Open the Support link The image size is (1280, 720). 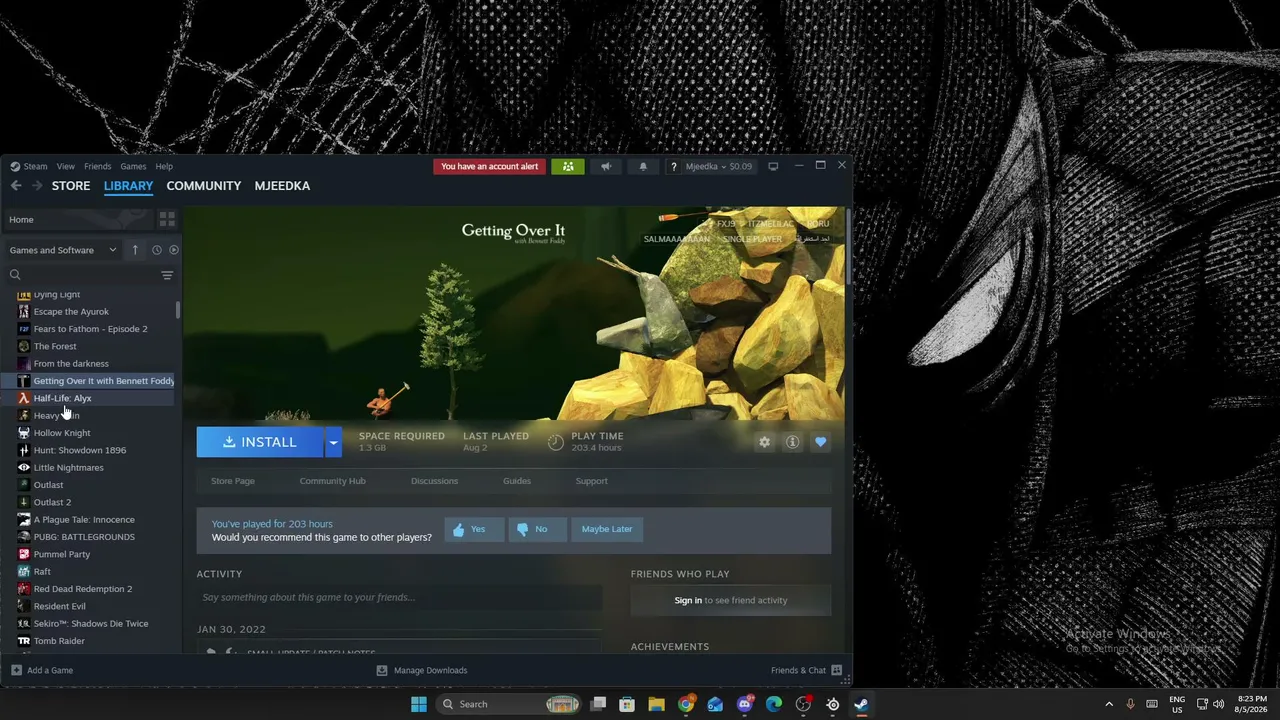591,481
